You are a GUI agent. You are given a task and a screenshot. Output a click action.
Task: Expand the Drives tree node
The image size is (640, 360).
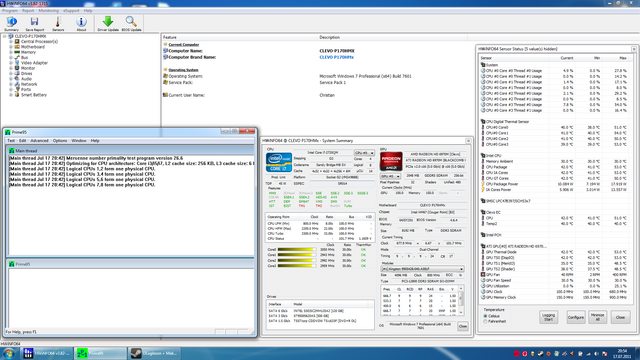pyautogui.click(x=11, y=73)
